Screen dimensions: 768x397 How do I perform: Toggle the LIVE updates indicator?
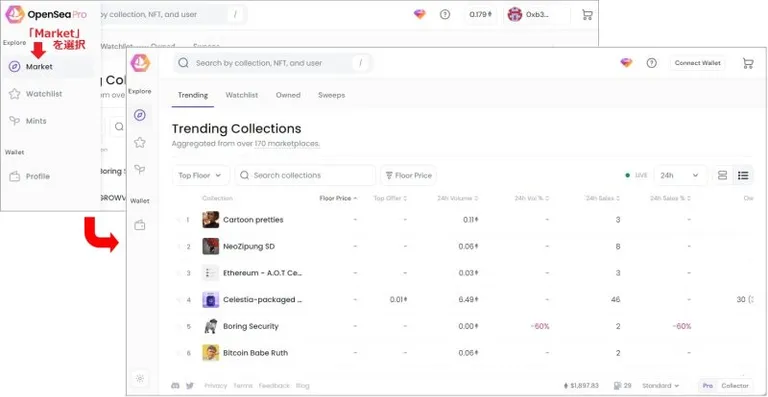coord(636,175)
